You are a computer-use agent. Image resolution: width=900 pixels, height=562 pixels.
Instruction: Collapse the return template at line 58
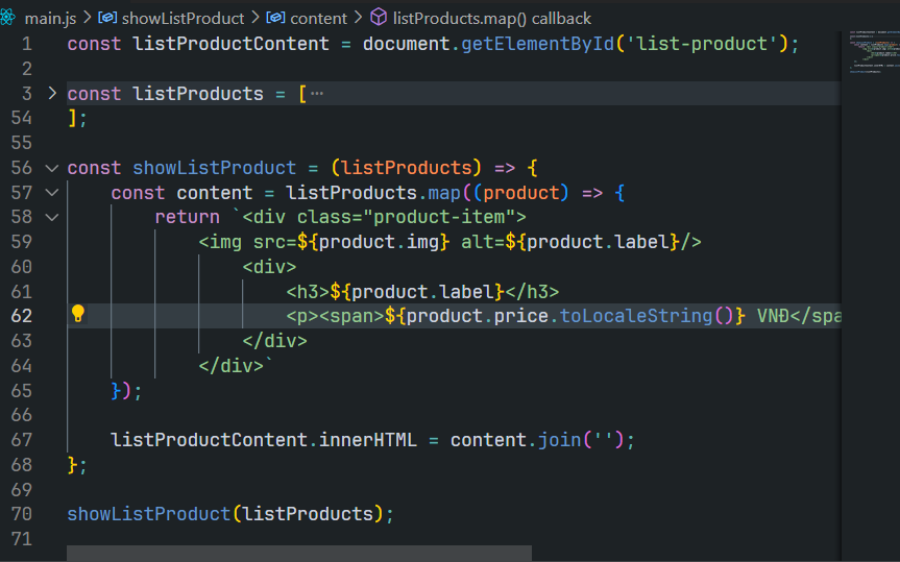(52, 217)
